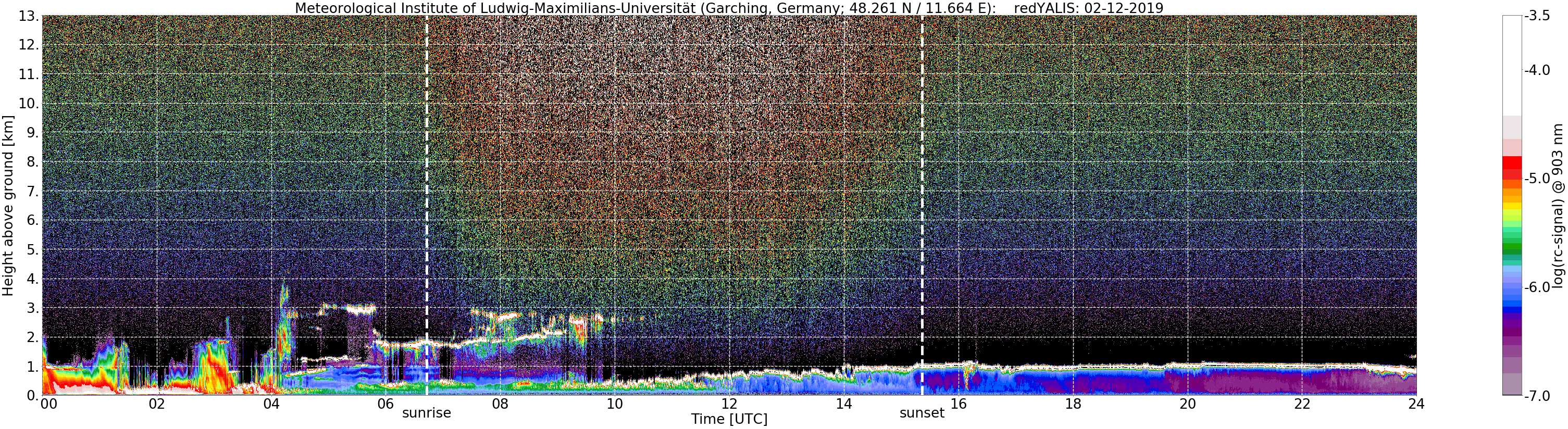This screenshot has height=429, width=1568.
Task: Click the '08' time tick label
Action: point(500,403)
